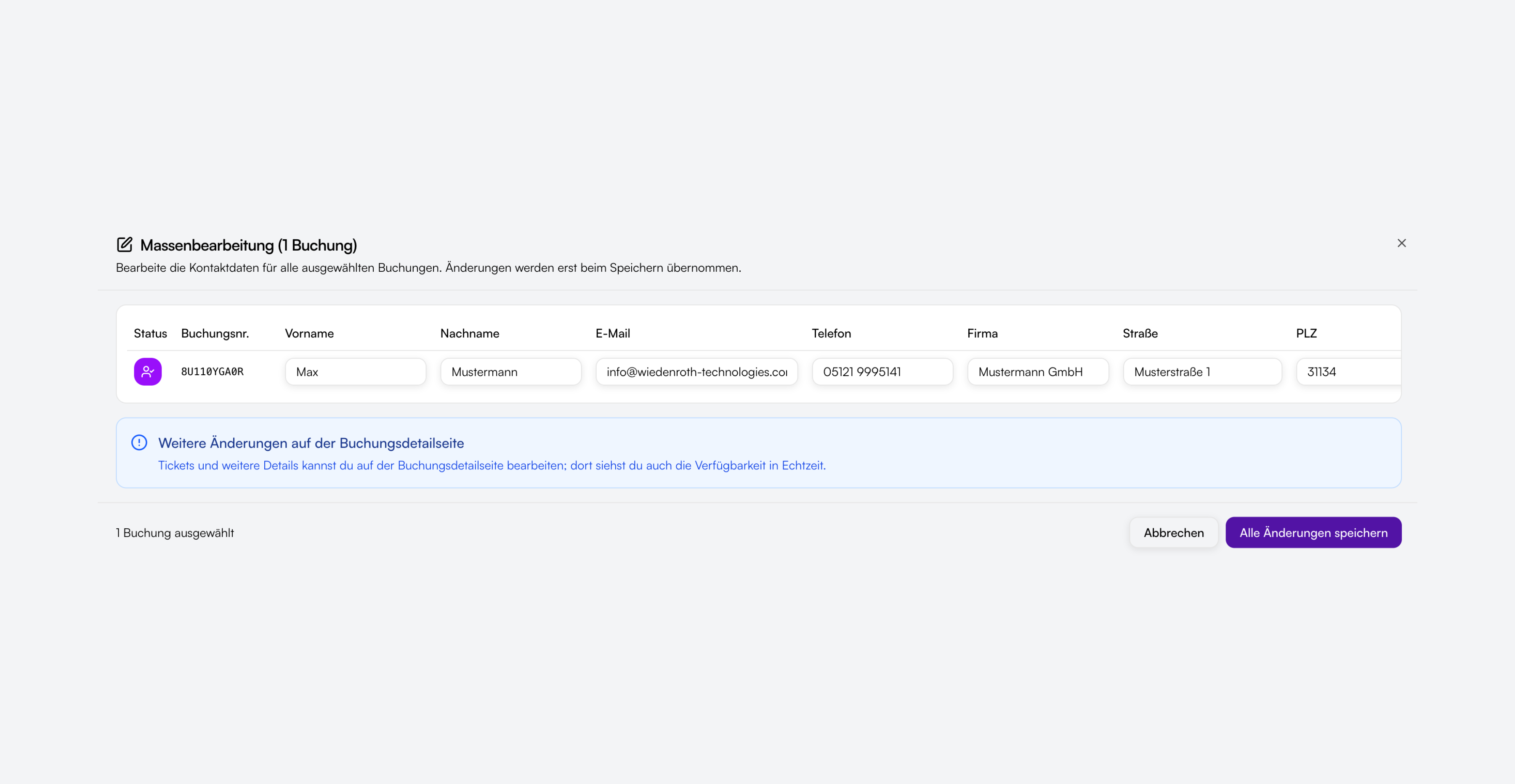Click heading Weitere Änderungen auf der Buchungsdetailseite
This screenshot has width=1515, height=784.
point(311,443)
